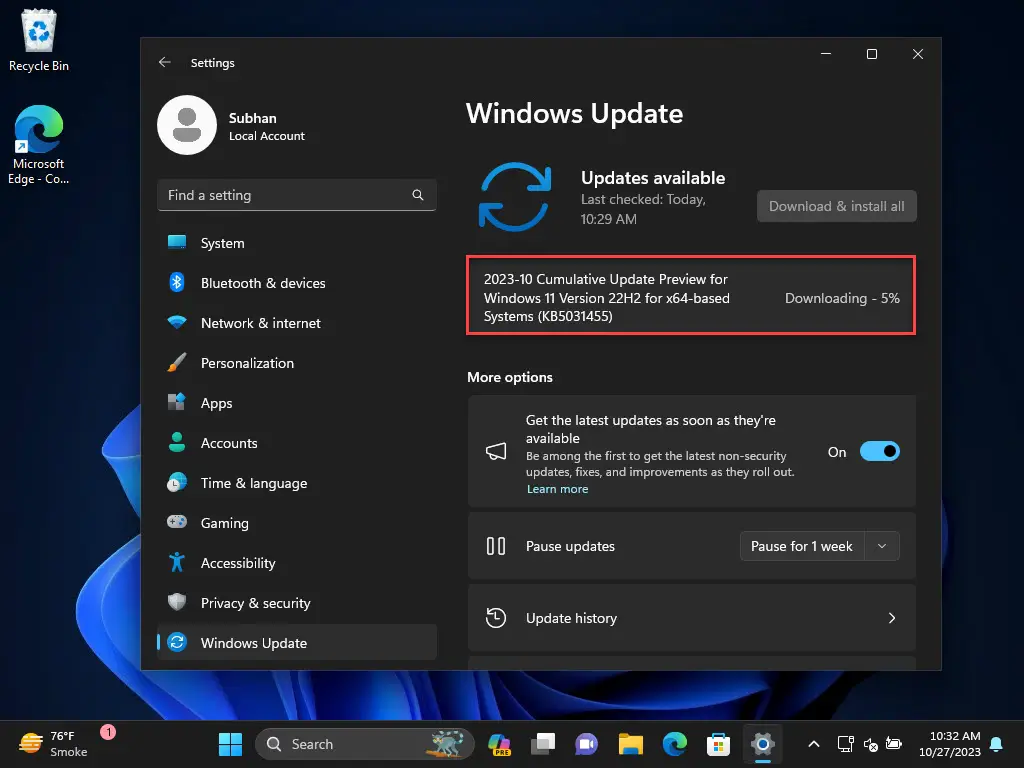Click the Personalization paintbrush icon
The width and height of the screenshot is (1024, 768).
(177, 362)
